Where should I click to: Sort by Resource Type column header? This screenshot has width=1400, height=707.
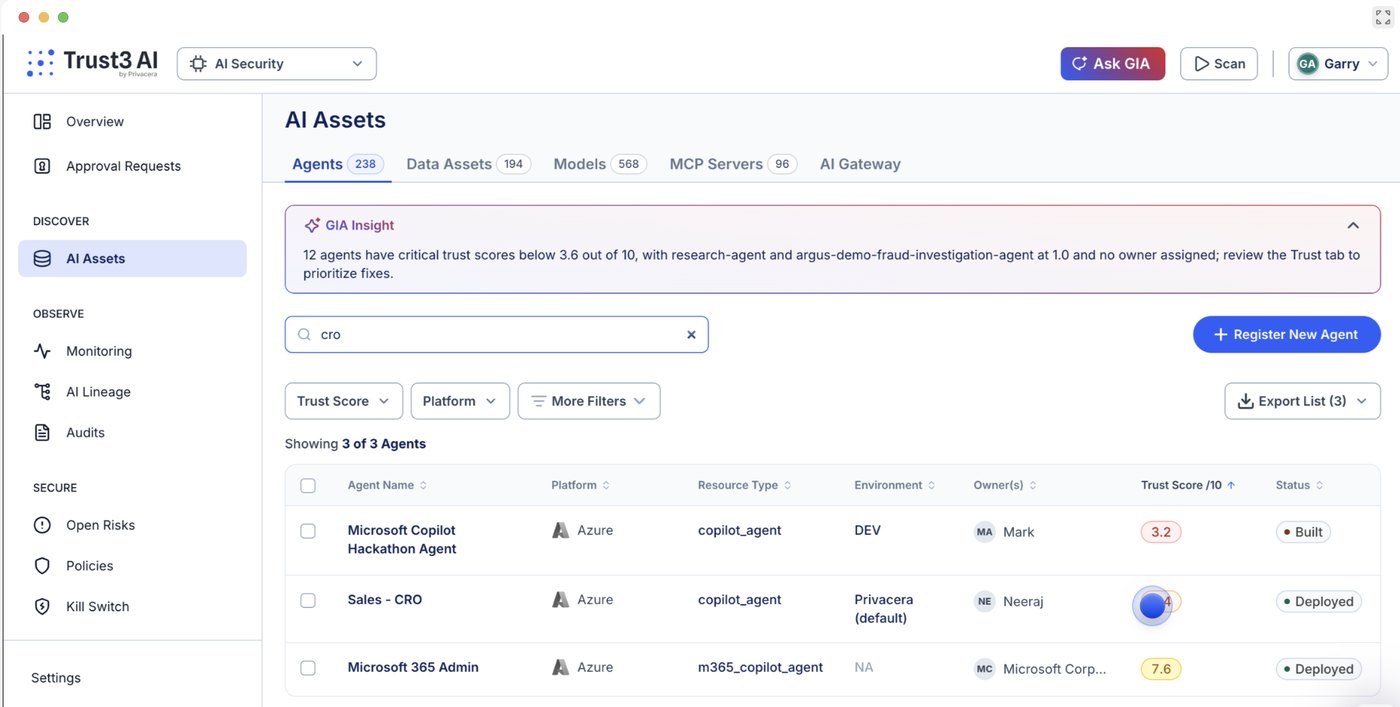point(745,486)
